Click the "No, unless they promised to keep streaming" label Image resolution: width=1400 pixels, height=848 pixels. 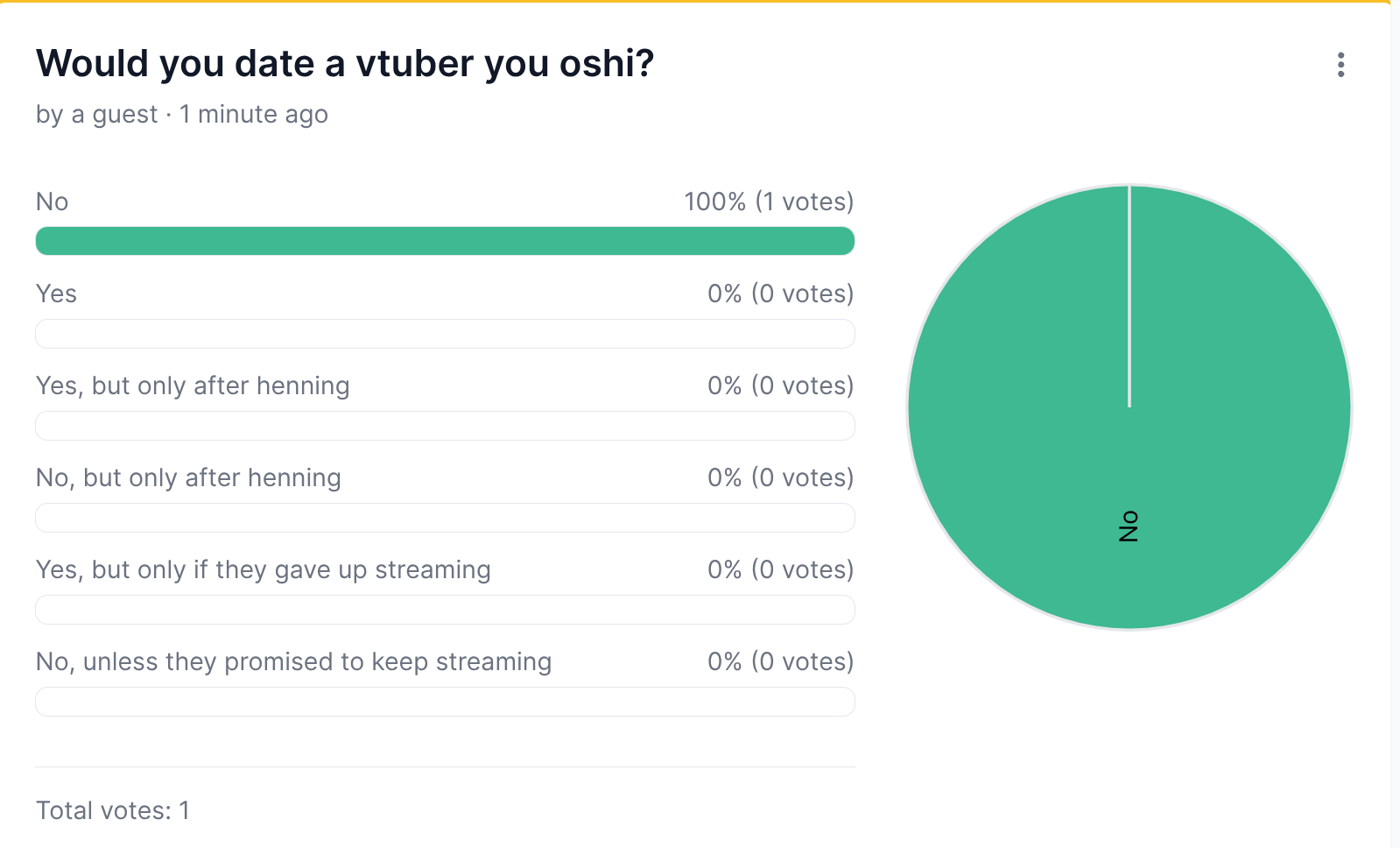click(x=293, y=661)
